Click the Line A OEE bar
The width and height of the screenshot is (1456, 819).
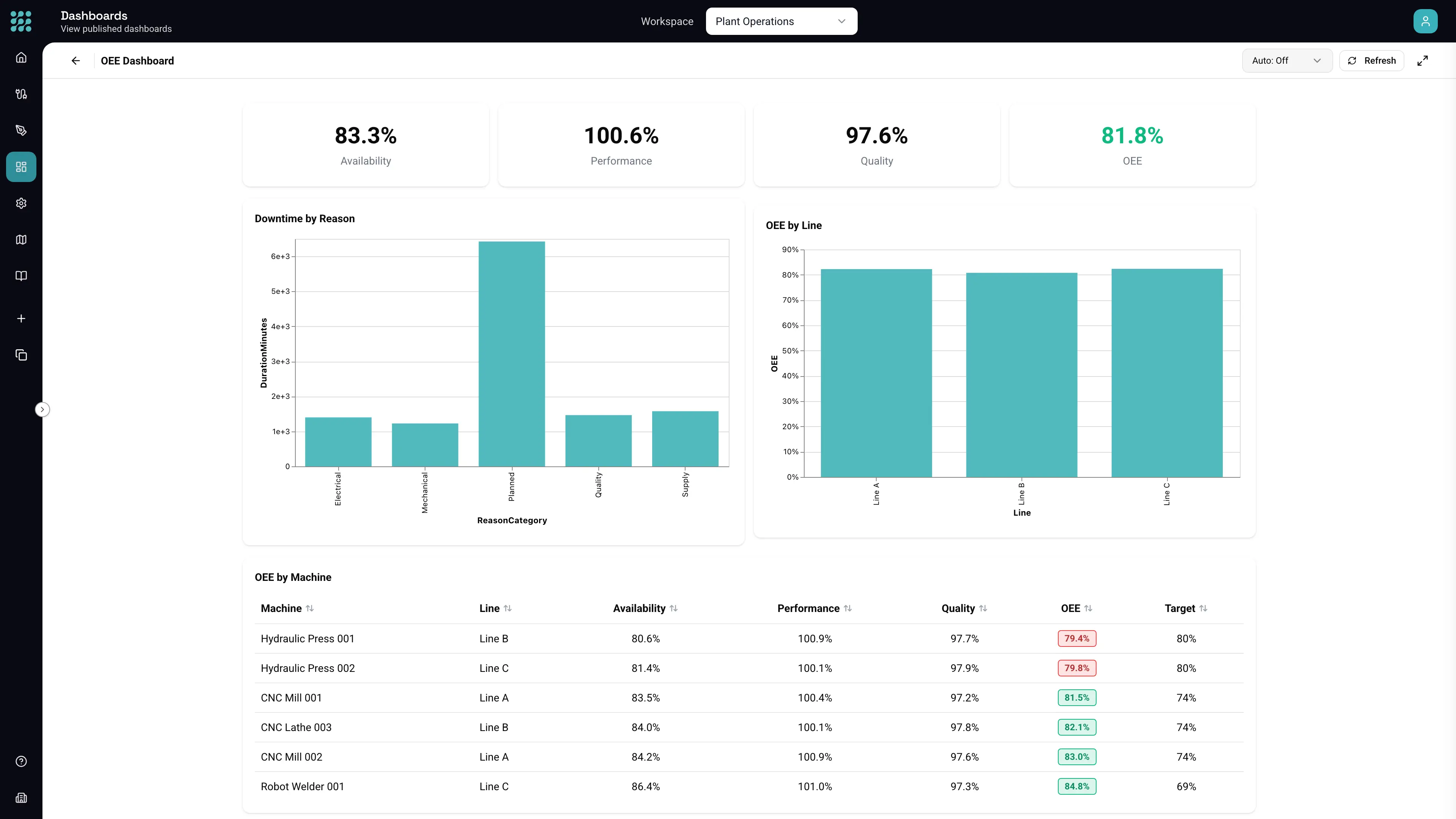click(x=876, y=373)
